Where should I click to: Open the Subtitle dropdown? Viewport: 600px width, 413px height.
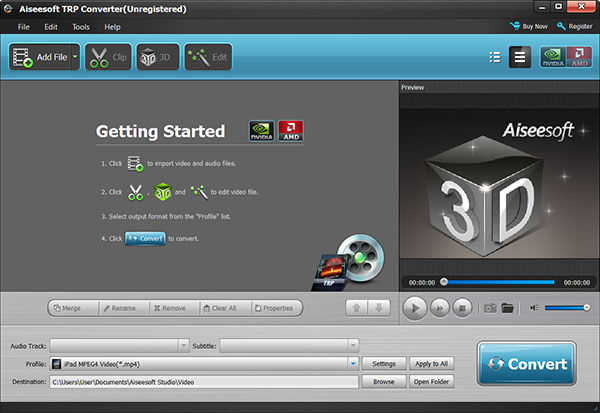(x=289, y=346)
